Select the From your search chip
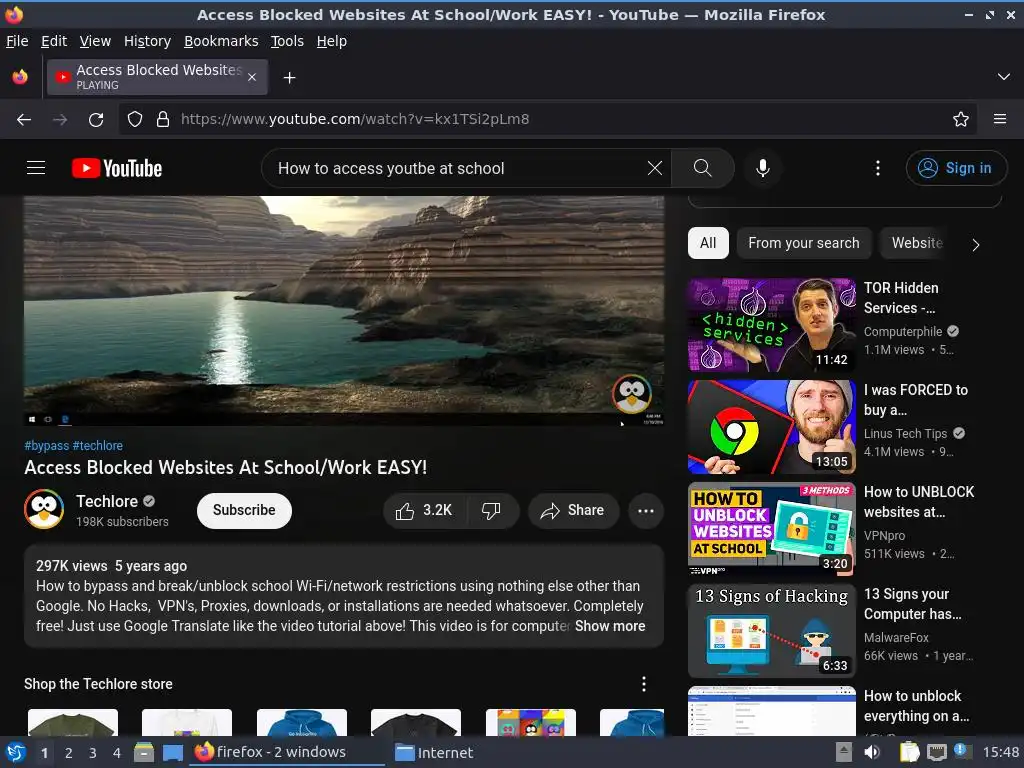Image resolution: width=1024 pixels, height=768 pixels. [x=804, y=243]
